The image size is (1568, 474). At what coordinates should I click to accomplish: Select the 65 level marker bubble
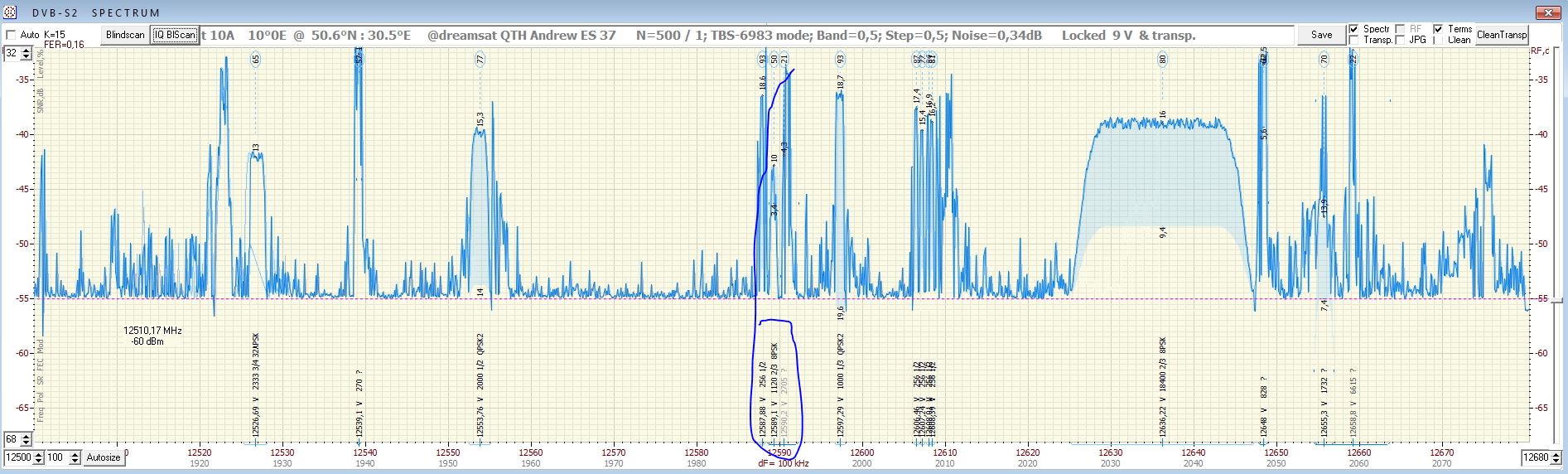coord(256,60)
